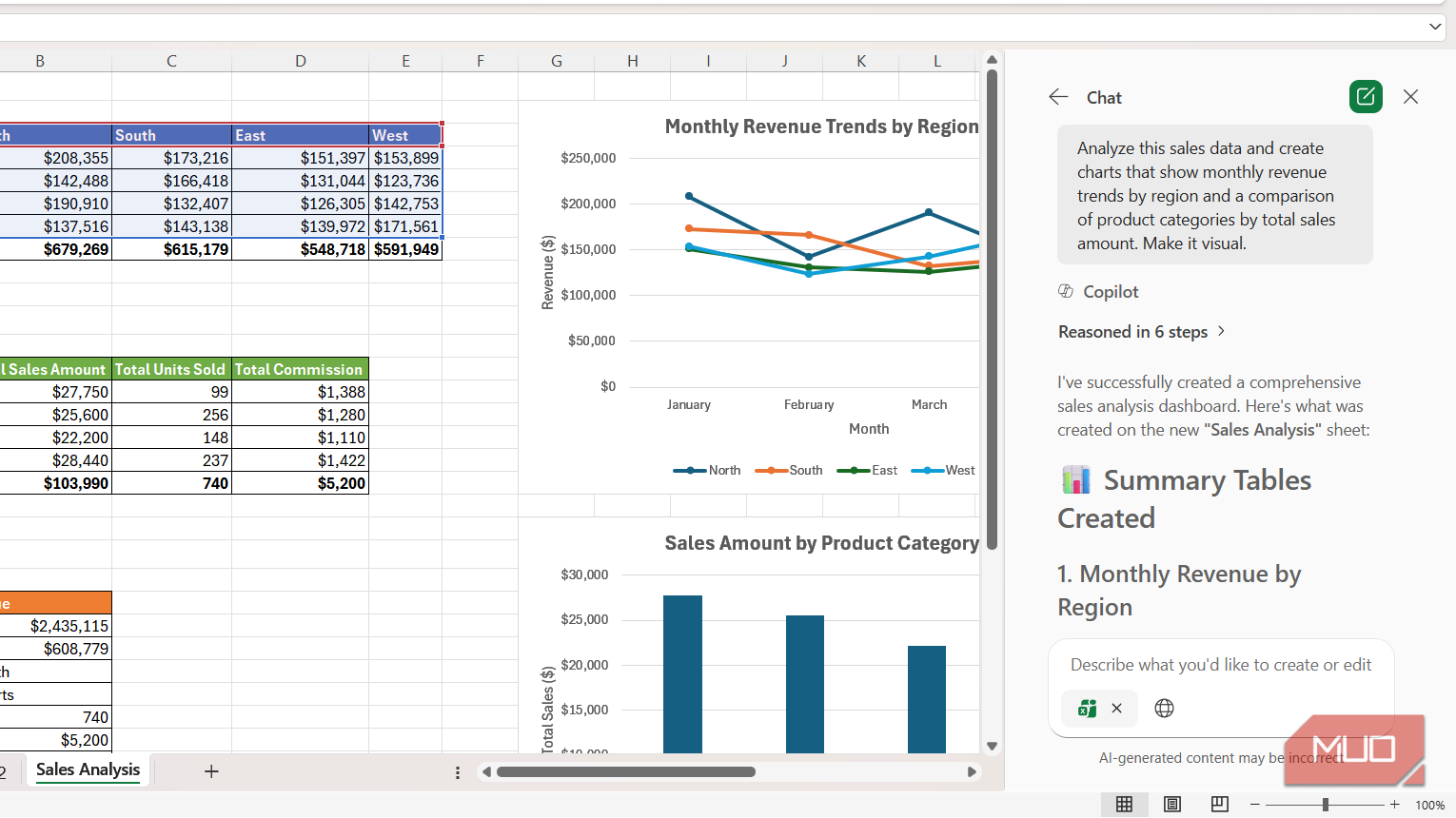Viewport: 1456px width, 818px height.
Task: Remove the attached Excel file chip
Action: coord(1116,709)
